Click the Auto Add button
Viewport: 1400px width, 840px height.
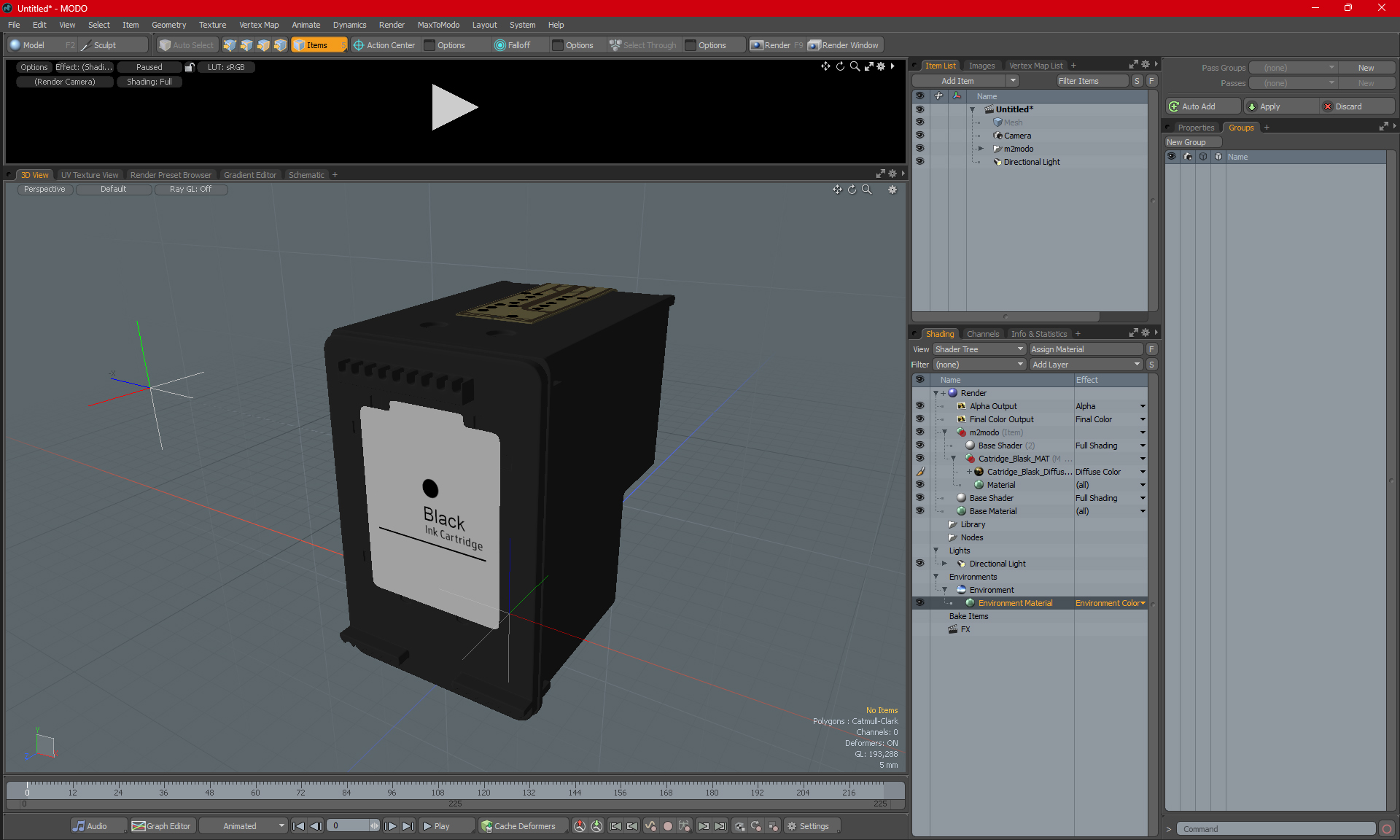pyautogui.click(x=1202, y=106)
